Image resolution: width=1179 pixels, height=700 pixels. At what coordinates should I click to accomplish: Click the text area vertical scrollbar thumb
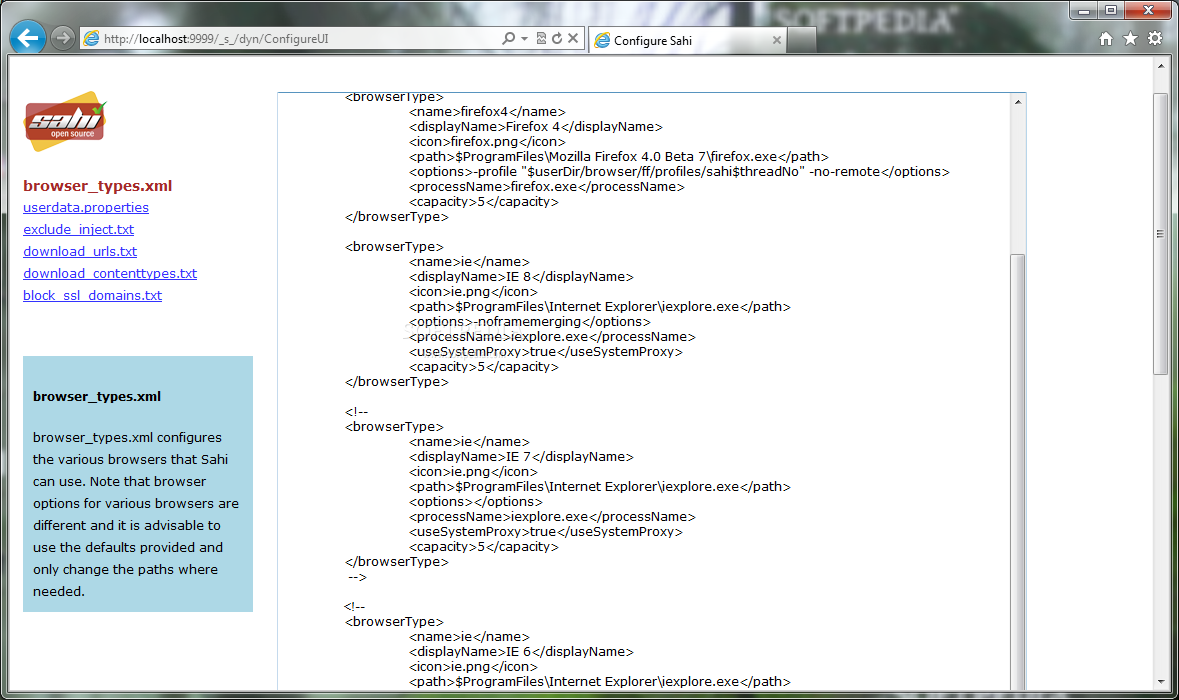pyautogui.click(x=1018, y=474)
